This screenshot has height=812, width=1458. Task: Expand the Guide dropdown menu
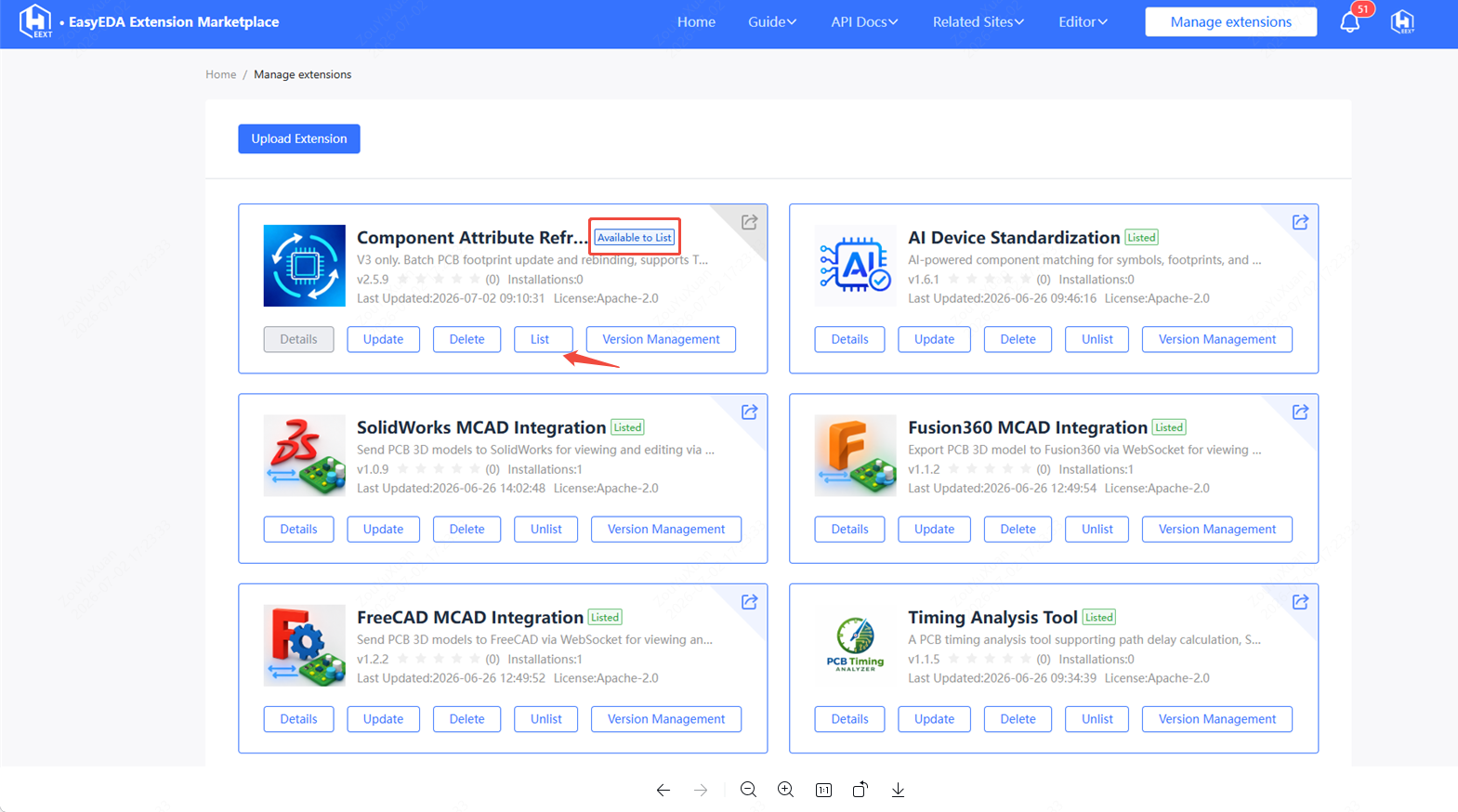tap(772, 21)
